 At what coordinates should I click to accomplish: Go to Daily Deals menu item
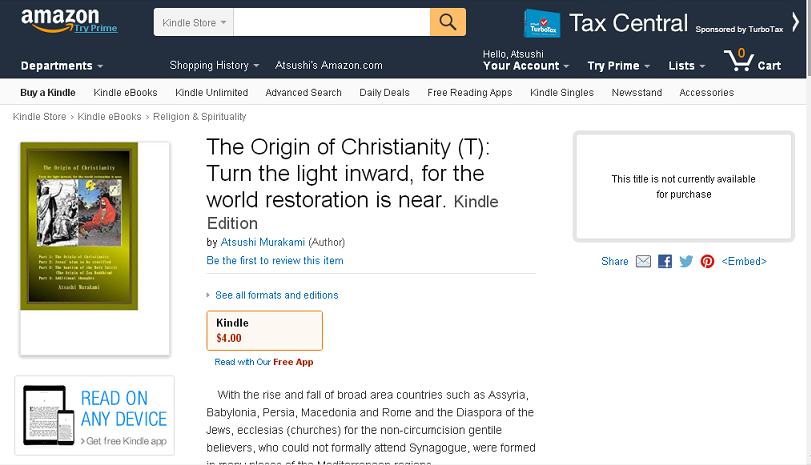coord(384,93)
